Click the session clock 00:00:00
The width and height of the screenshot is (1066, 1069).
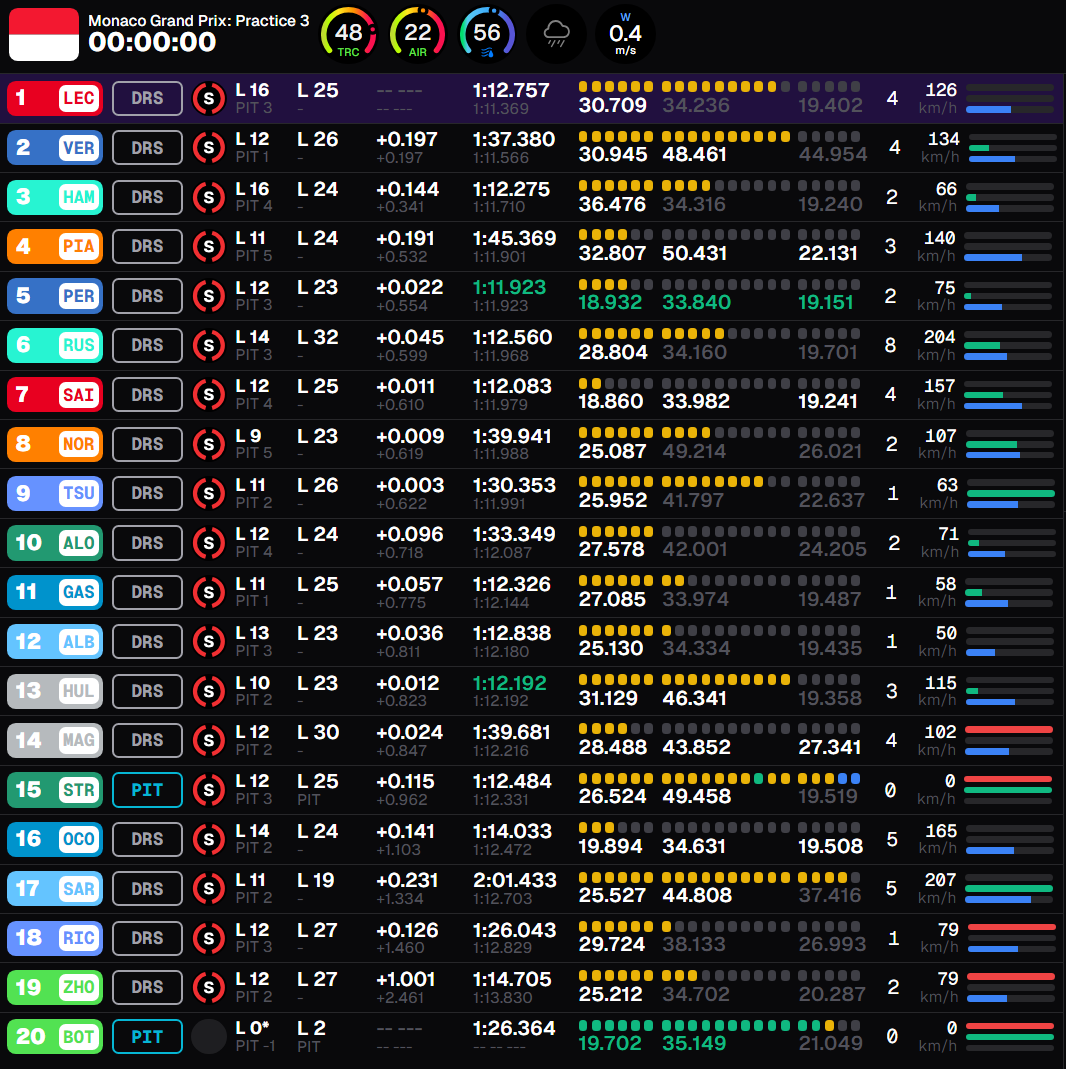152,43
